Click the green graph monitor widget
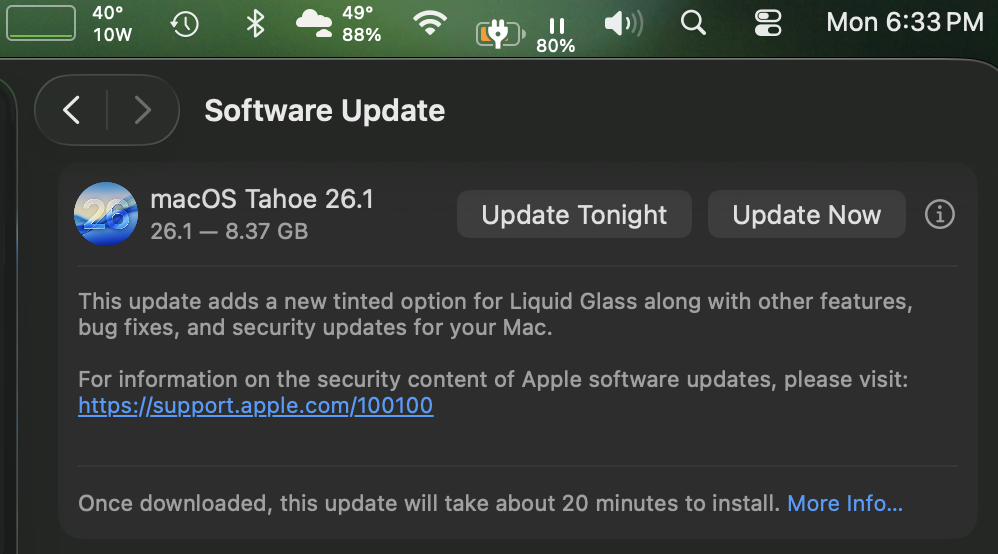This screenshot has height=554, width=998. [x=41, y=23]
